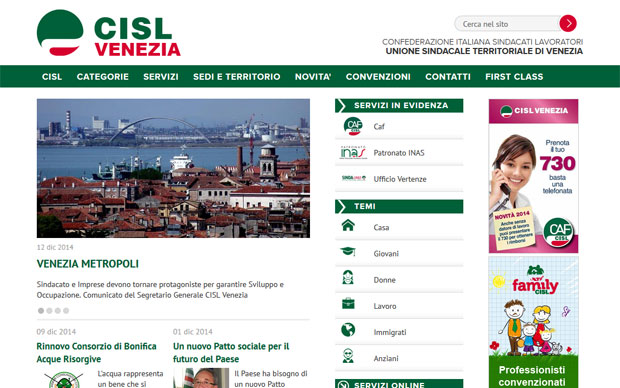Click Unione Sindacale Territoriale di Venezia text
620x388 pixels.
point(484,51)
